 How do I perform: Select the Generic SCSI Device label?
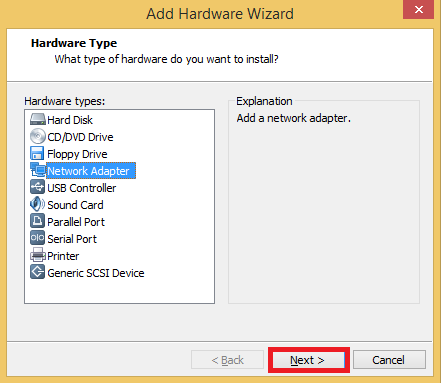[96, 273]
